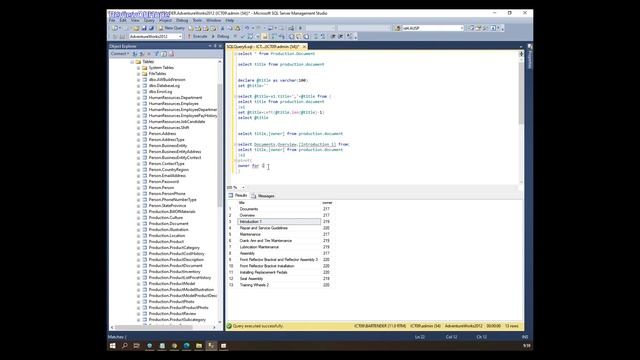The height and width of the screenshot is (360, 640).
Task: Click the Save icon in the toolbar
Action: [x=144, y=28]
